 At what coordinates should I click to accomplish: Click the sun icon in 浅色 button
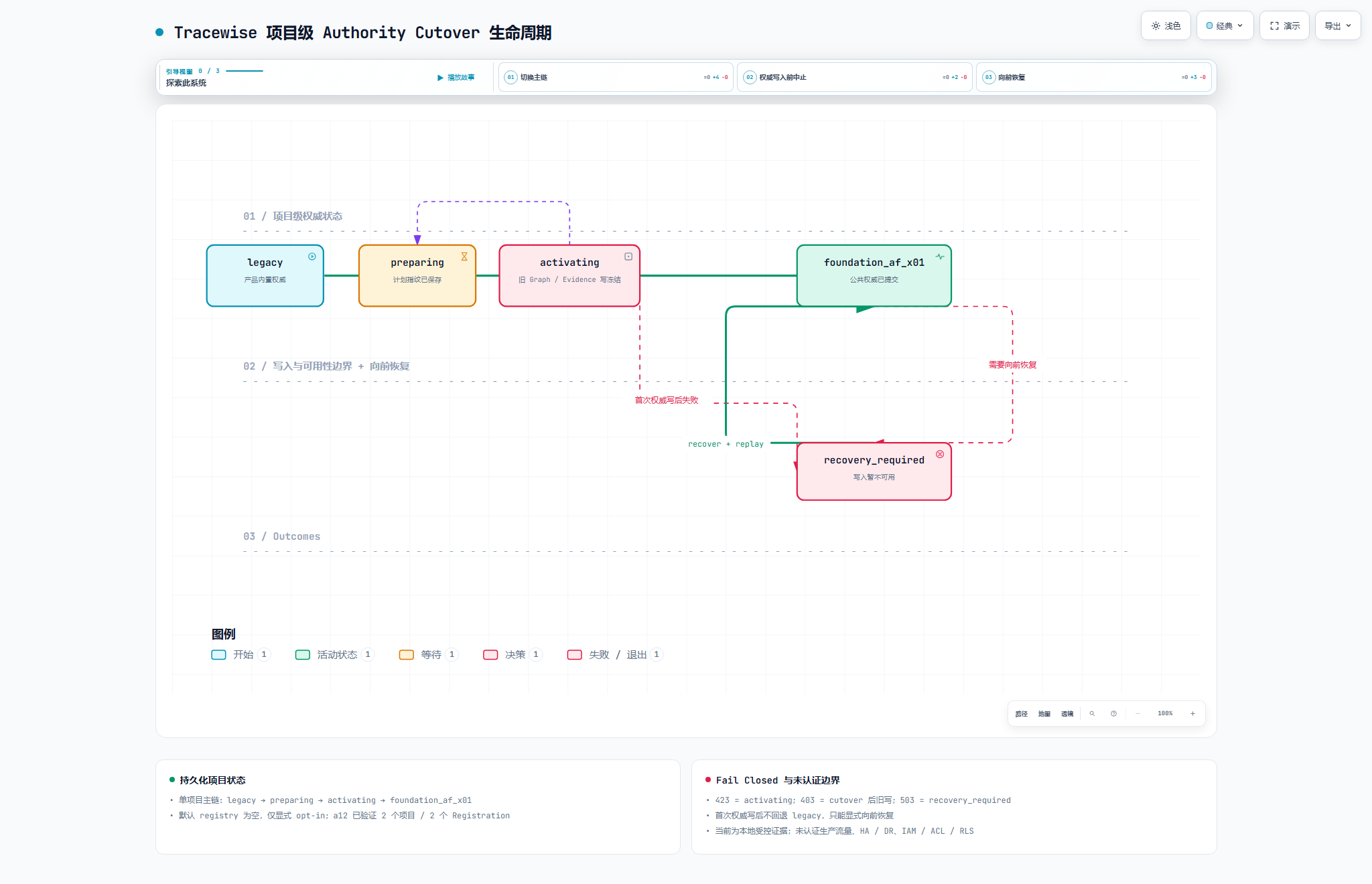point(1156,26)
